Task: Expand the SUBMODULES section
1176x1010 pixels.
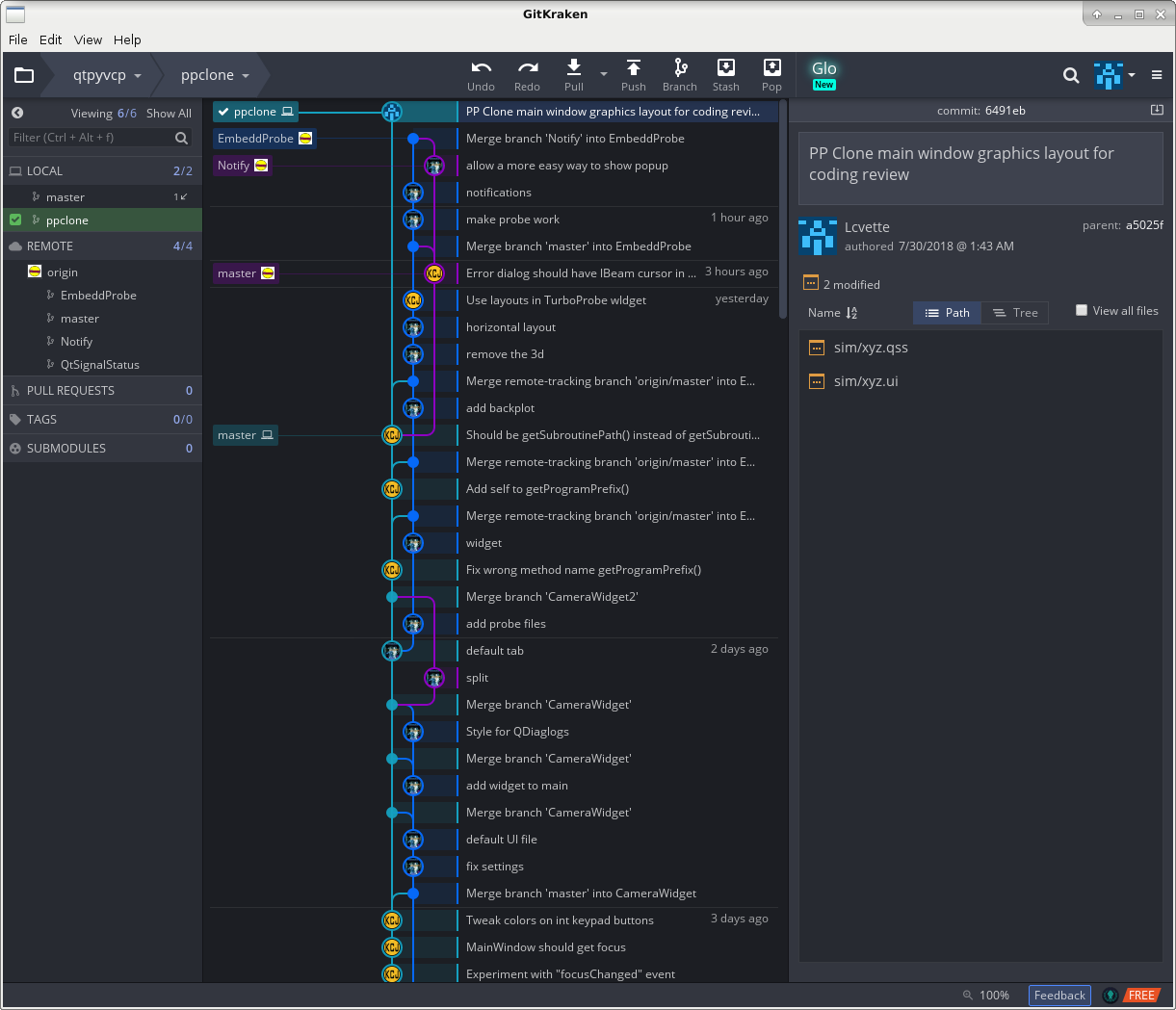Action: (x=103, y=448)
